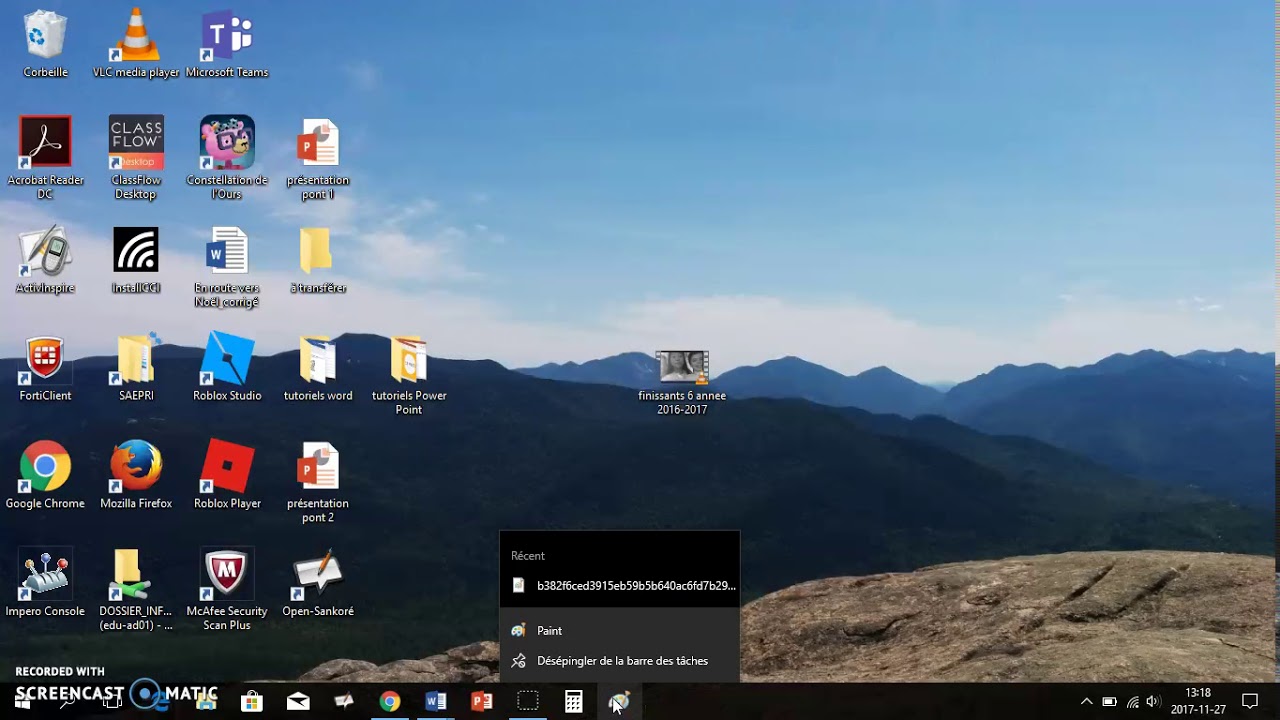This screenshot has height=720, width=1280.
Task: Show hidden system tray icons
Action: (1087, 702)
